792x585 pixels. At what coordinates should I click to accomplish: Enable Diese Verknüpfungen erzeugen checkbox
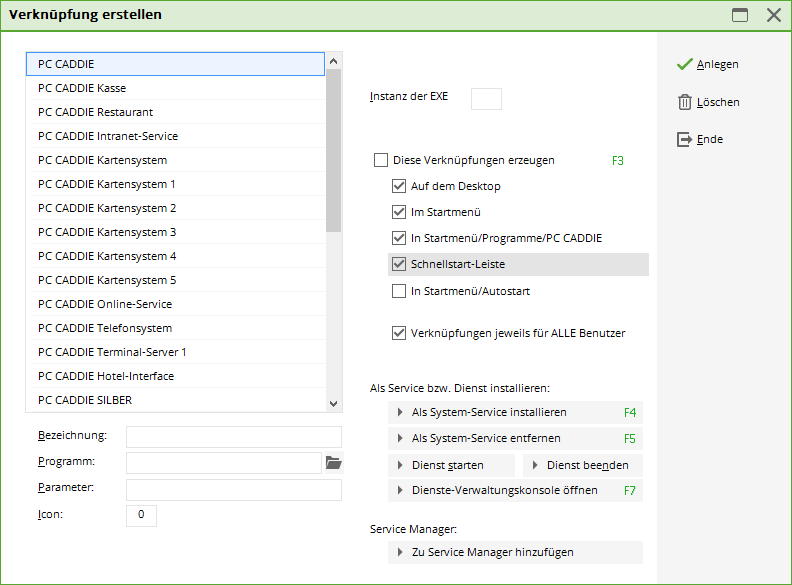[x=380, y=160]
